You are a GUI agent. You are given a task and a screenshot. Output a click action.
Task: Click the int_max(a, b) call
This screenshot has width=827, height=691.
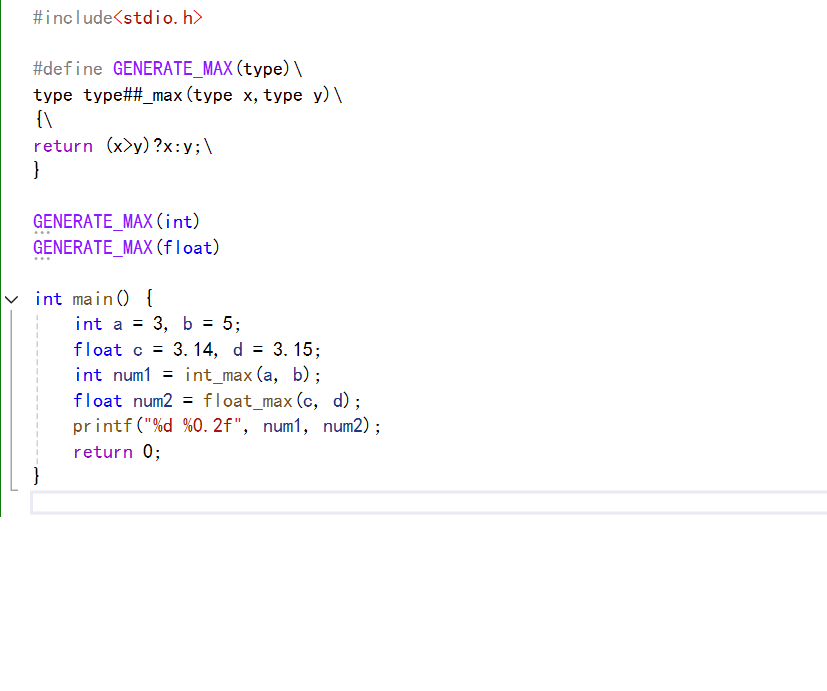click(x=252, y=375)
